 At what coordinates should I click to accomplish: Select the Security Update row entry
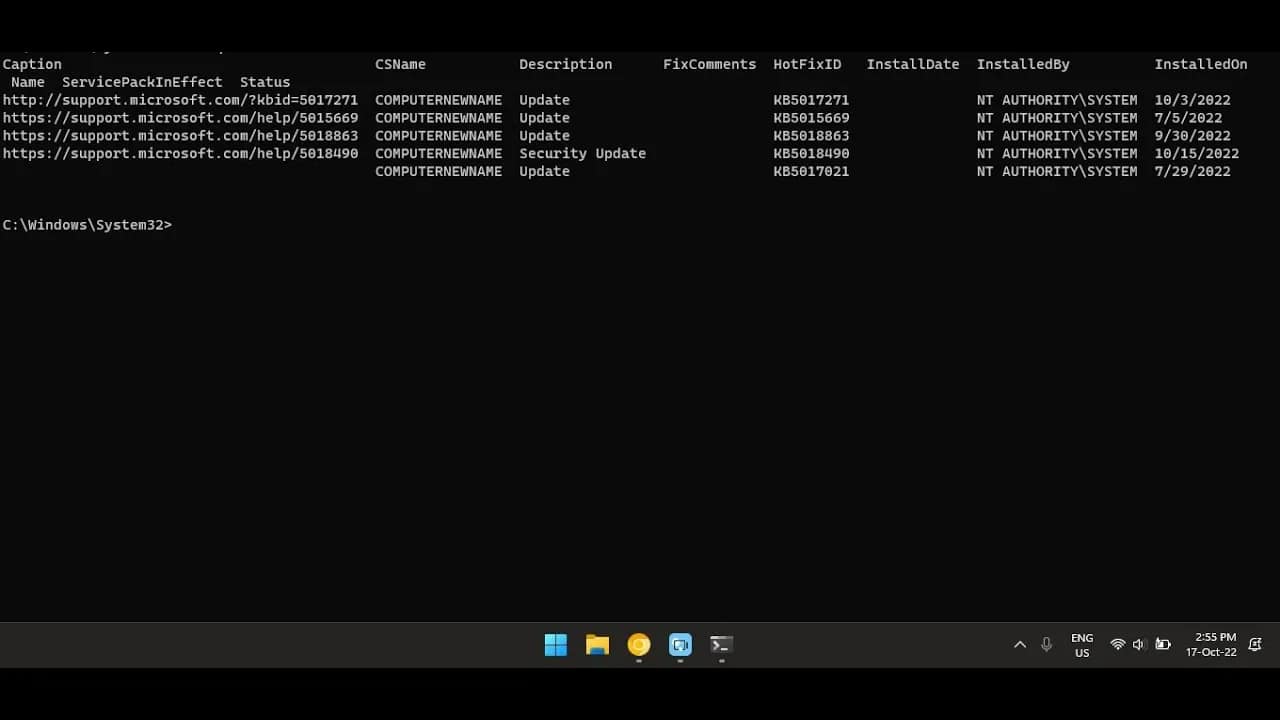582,153
